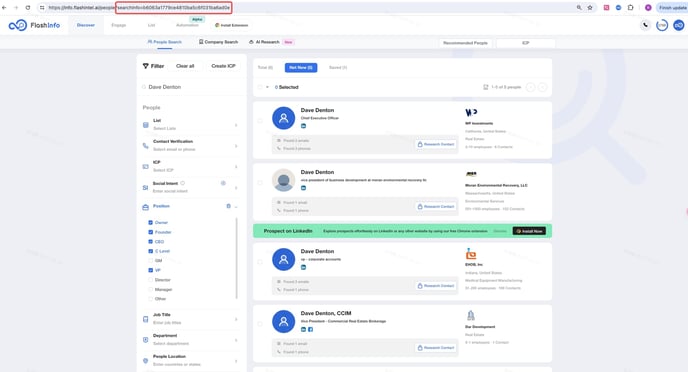Open the phone dialer icon in header
This screenshot has width=688, height=372.
tap(645, 25)
